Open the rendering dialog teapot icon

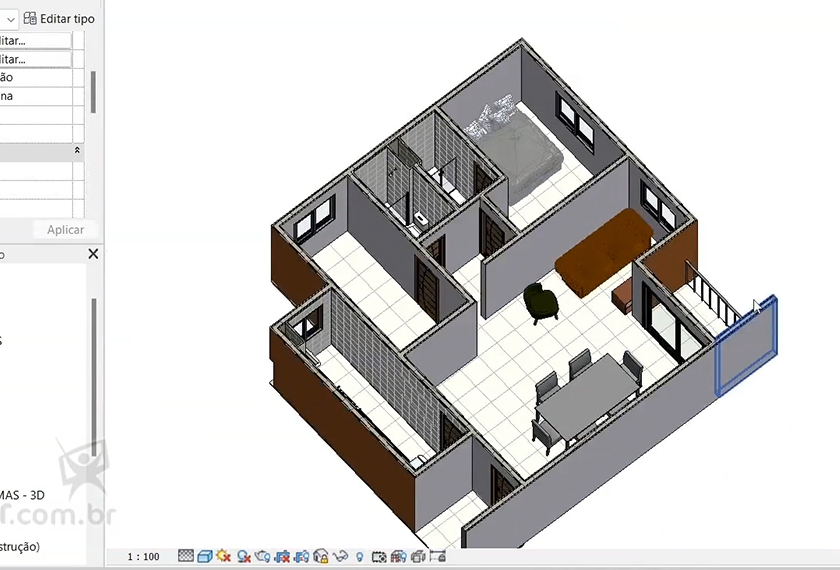click(x=263, y=556)
